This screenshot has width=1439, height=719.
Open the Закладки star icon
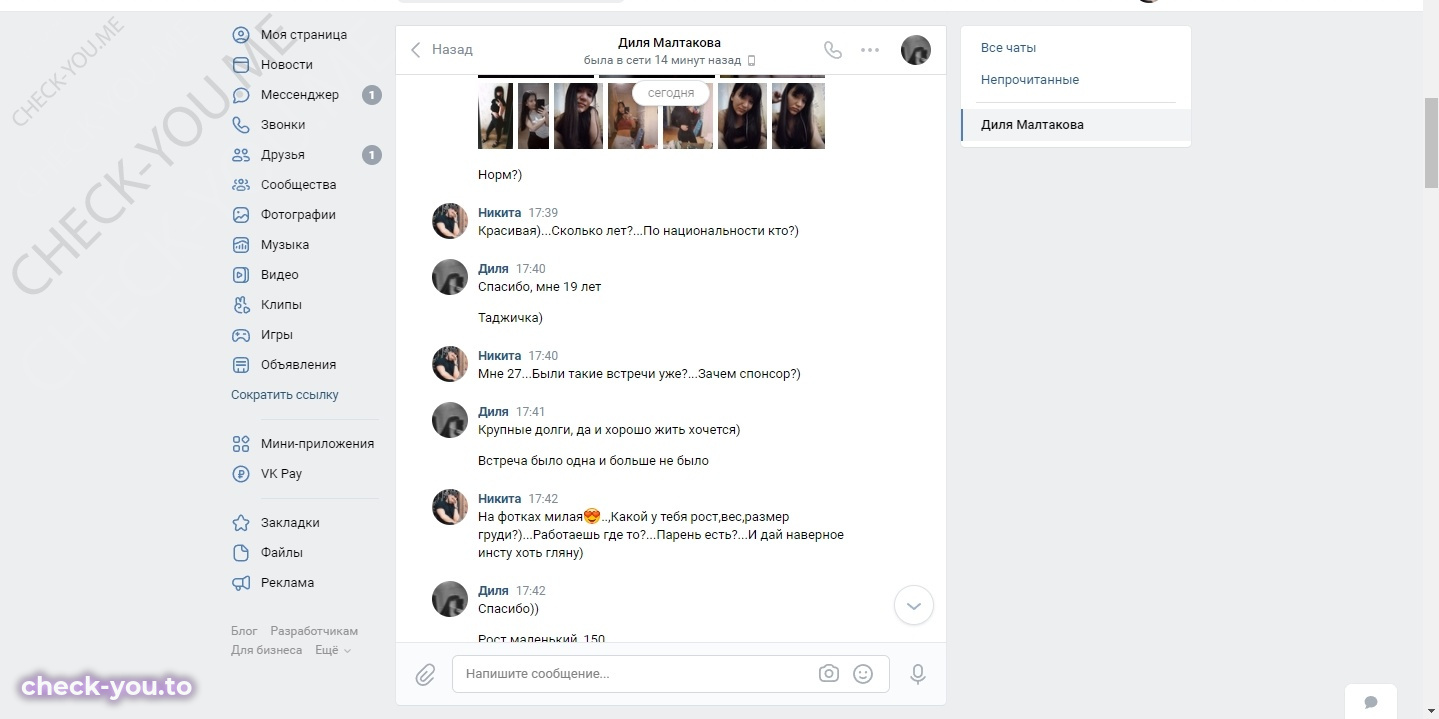coord(241,523)
